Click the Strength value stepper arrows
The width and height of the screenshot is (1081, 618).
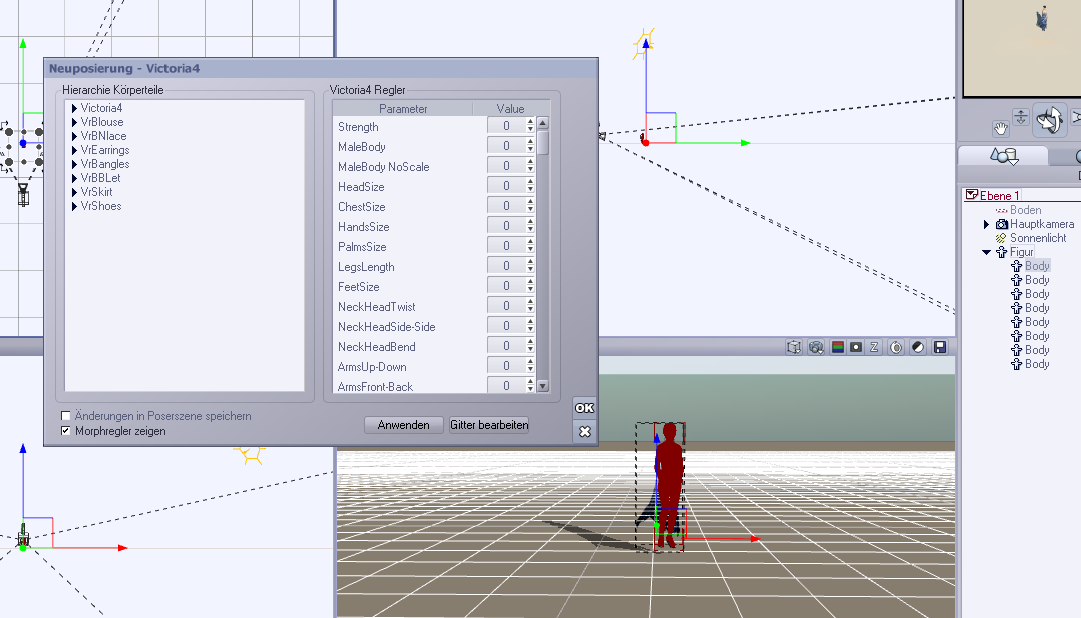click(x=530, y=126)
